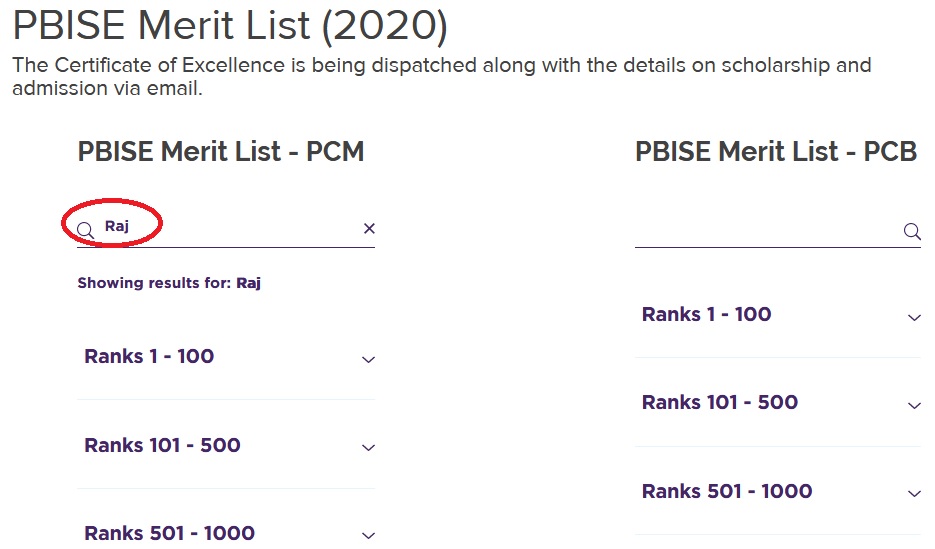Clear the 'Raj' search with the X icon
935x549 pixels.
coord(369,229)
